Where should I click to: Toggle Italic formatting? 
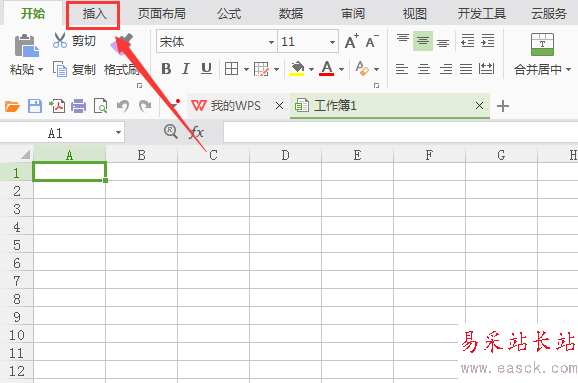coord(186,69)
